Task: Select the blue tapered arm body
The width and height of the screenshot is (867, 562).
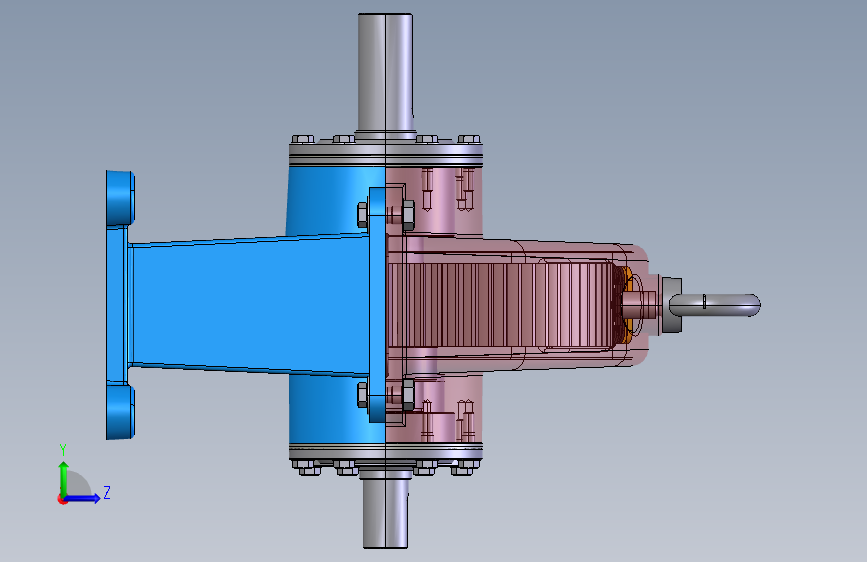Action: pyautogui.click(x=249, y=304)
